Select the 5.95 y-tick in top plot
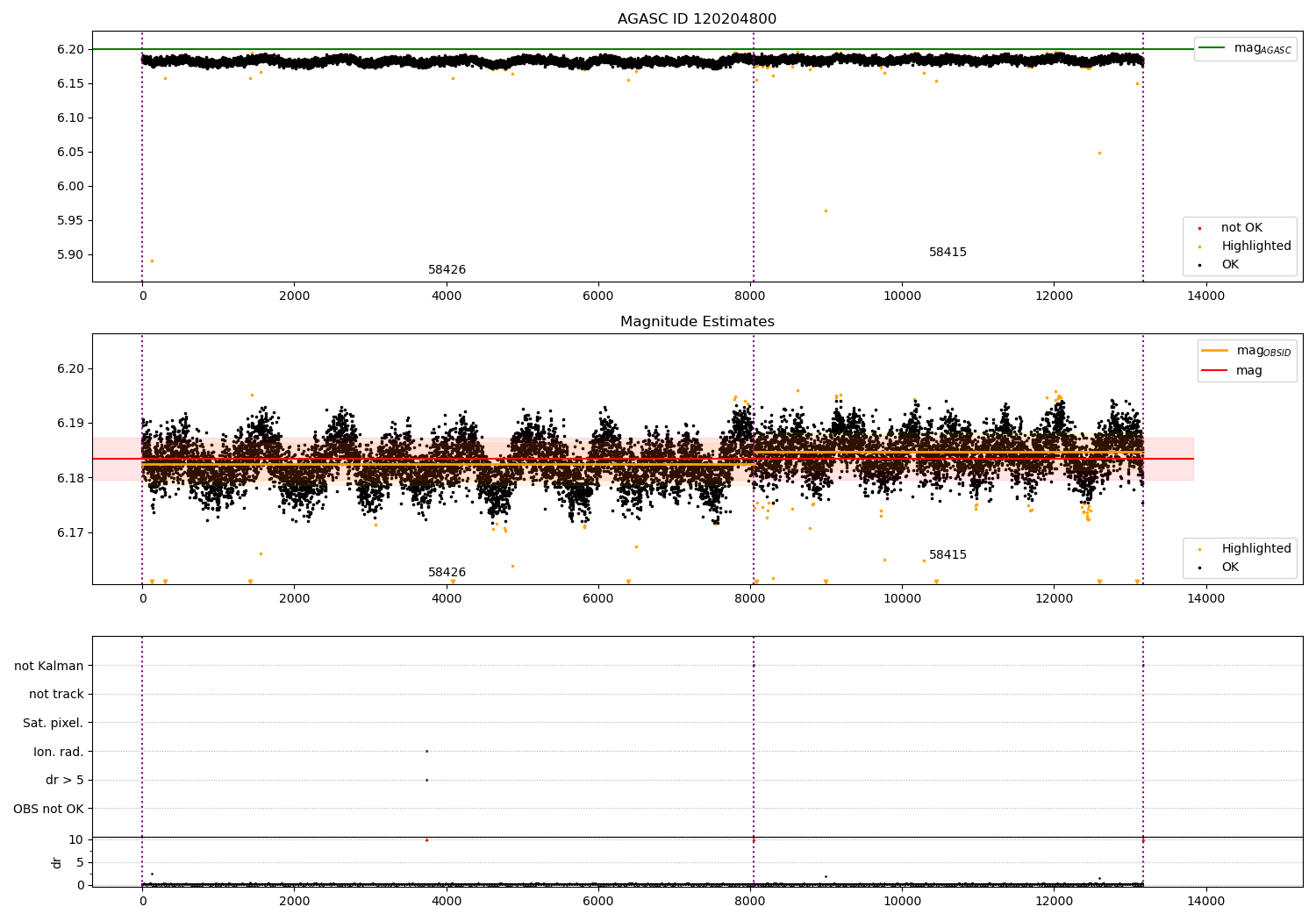Screen dimensions: 1316x921 pyautogui.click(x=70, y=220)
